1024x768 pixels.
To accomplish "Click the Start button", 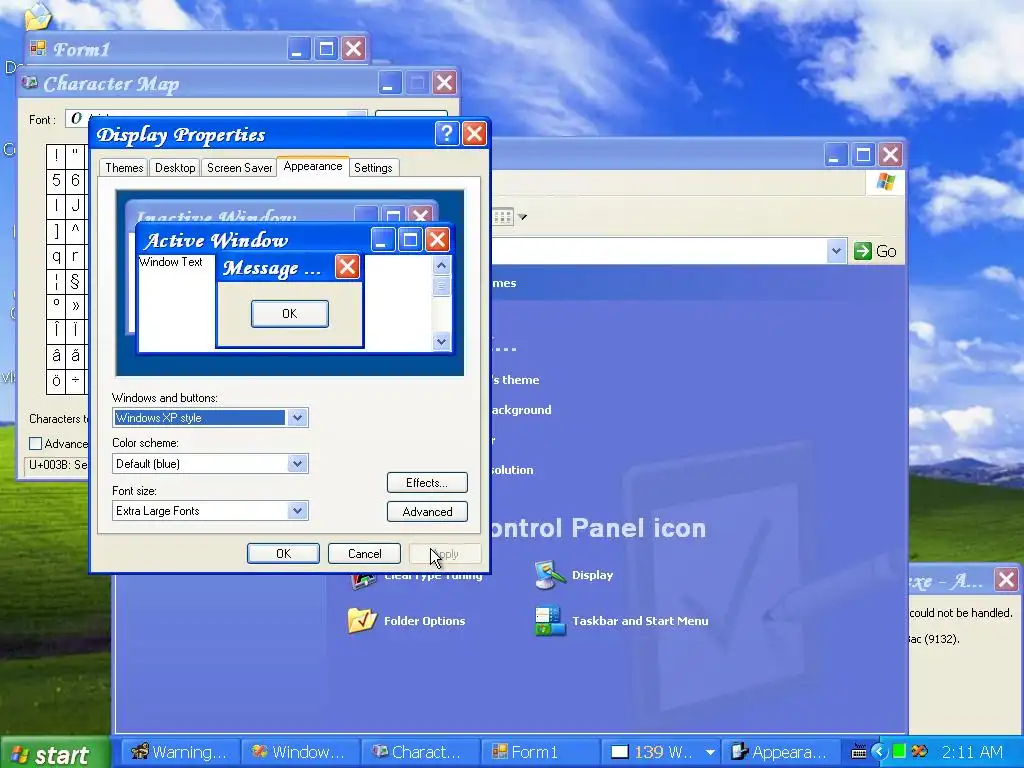I will 54,754.
